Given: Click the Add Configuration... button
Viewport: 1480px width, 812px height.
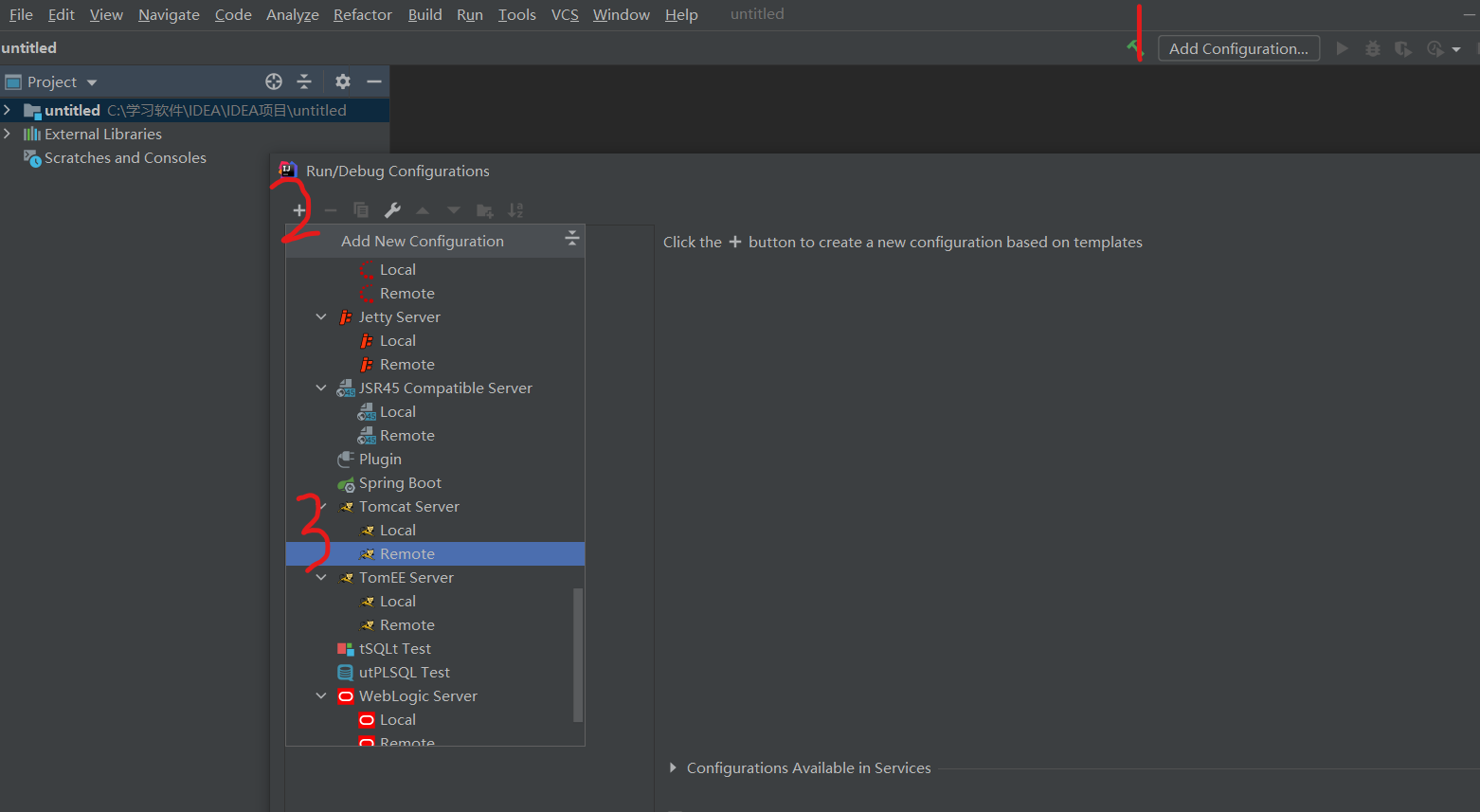Looking at the screenshot, I should pos(1238,48).
